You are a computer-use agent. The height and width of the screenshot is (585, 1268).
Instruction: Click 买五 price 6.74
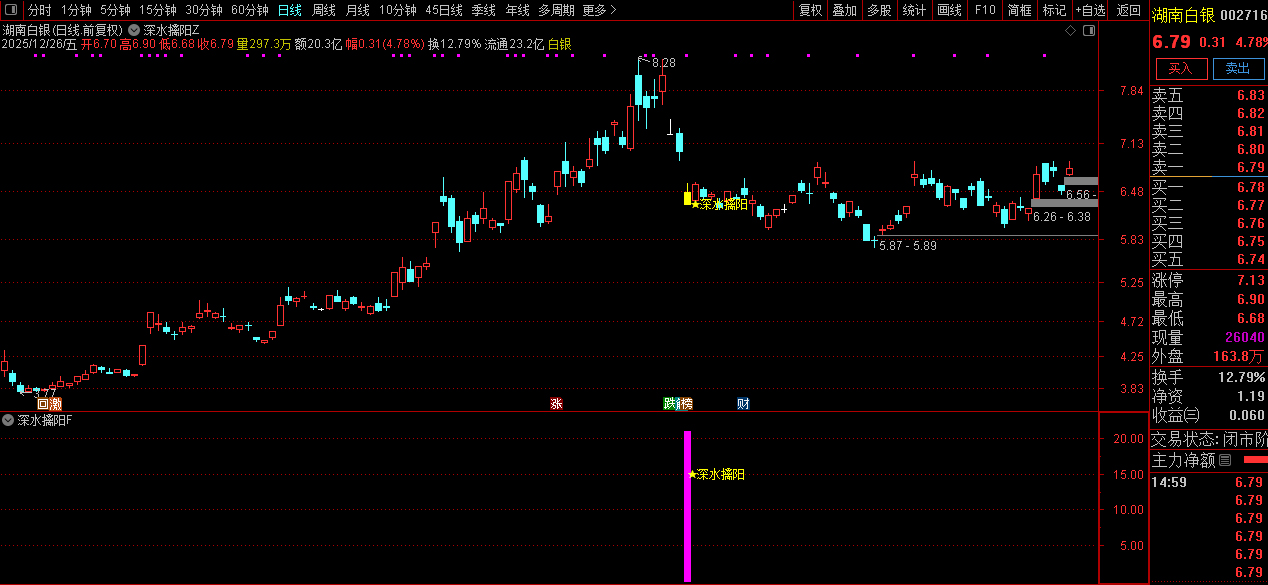tap(1250, 259)
